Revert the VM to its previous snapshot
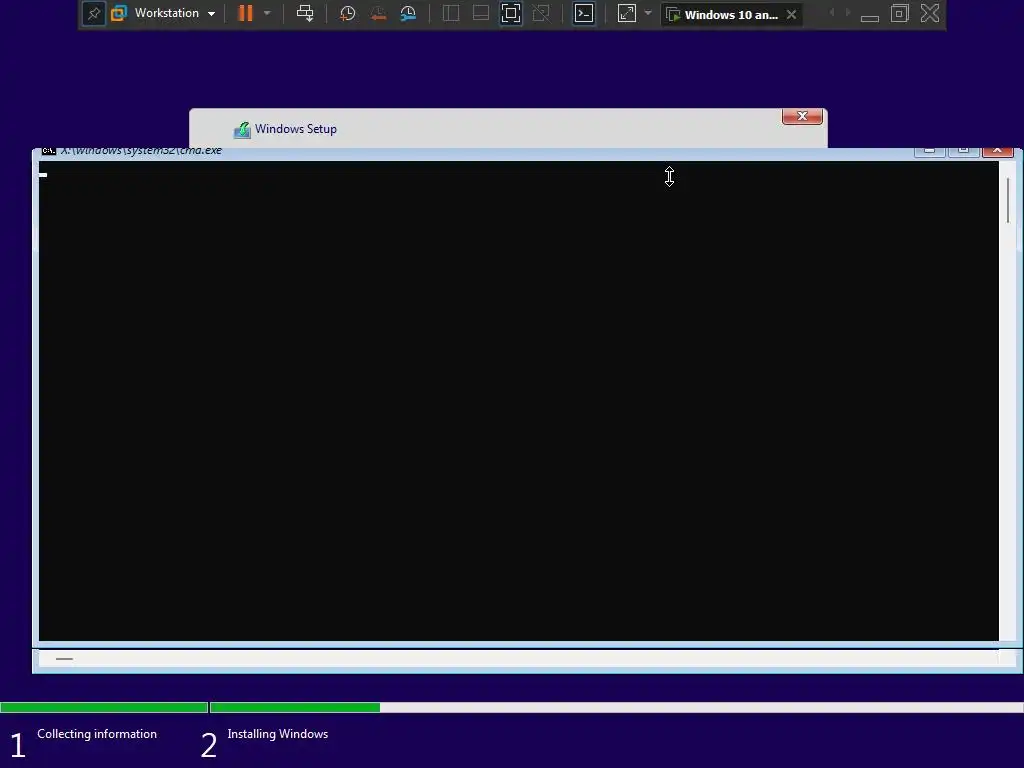This screenshot has width=1024, height=768. point(378,13)
